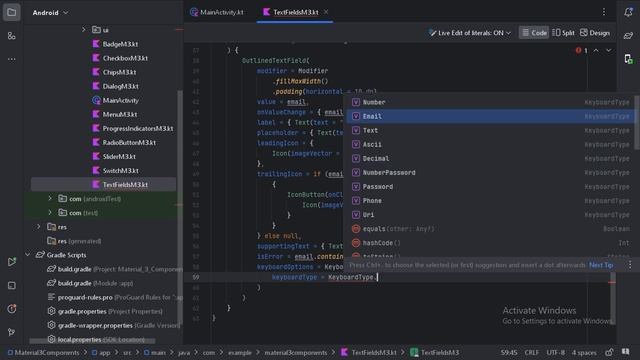Choose NumberPassword suggestion

pyautogui.click(x=490, y=173)
